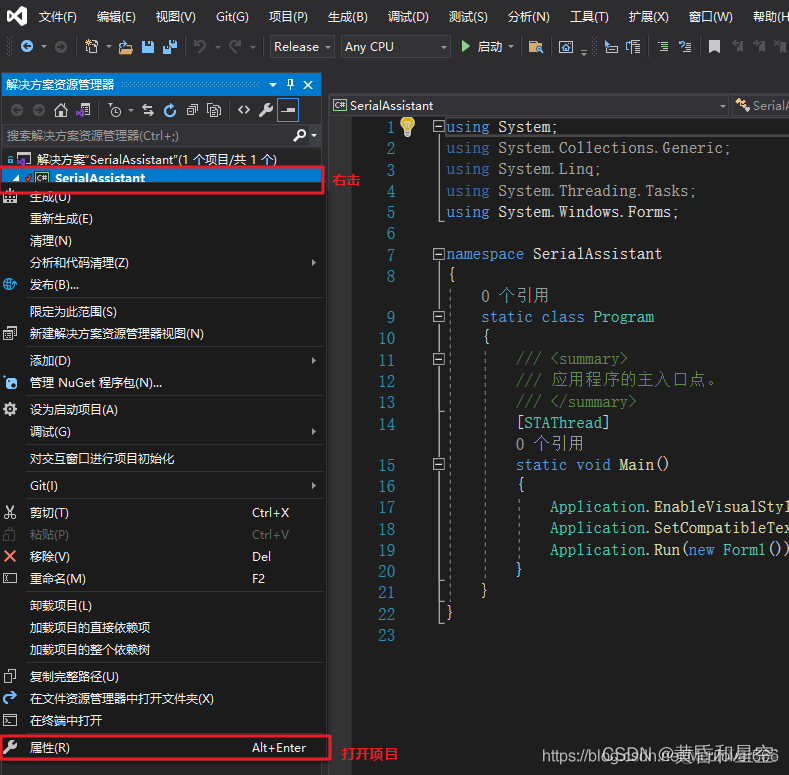Click the Collapse All icon in Solution Explorer

192,110
